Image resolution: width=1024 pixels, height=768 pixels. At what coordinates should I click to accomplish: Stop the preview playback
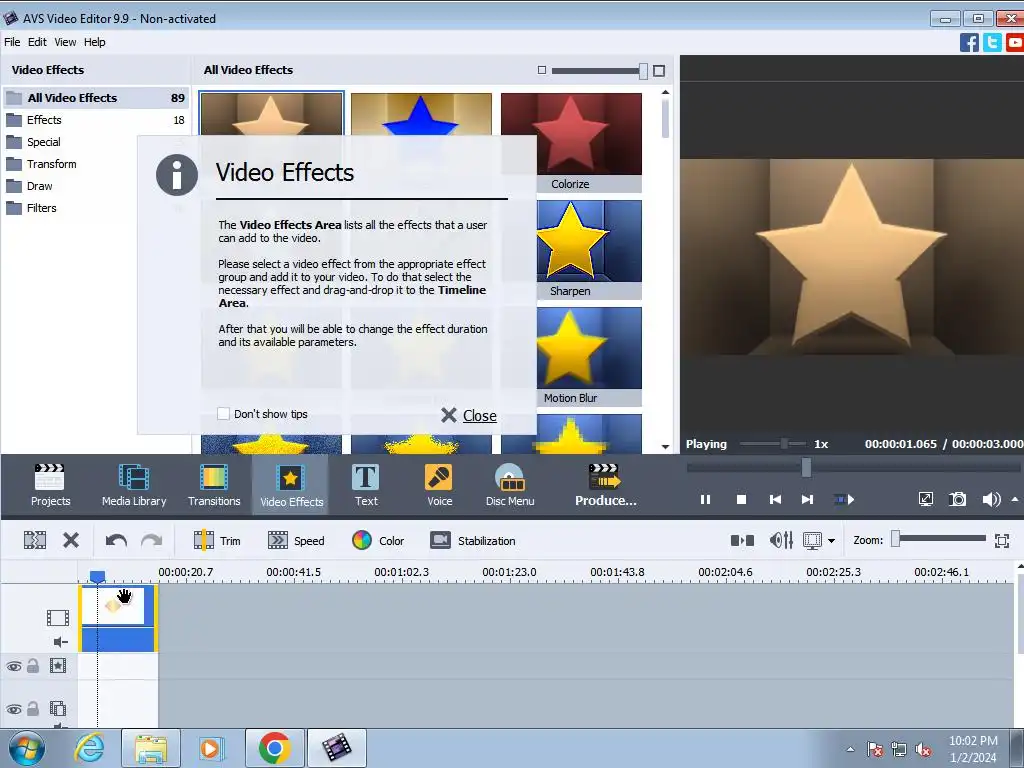coord(741,500)
